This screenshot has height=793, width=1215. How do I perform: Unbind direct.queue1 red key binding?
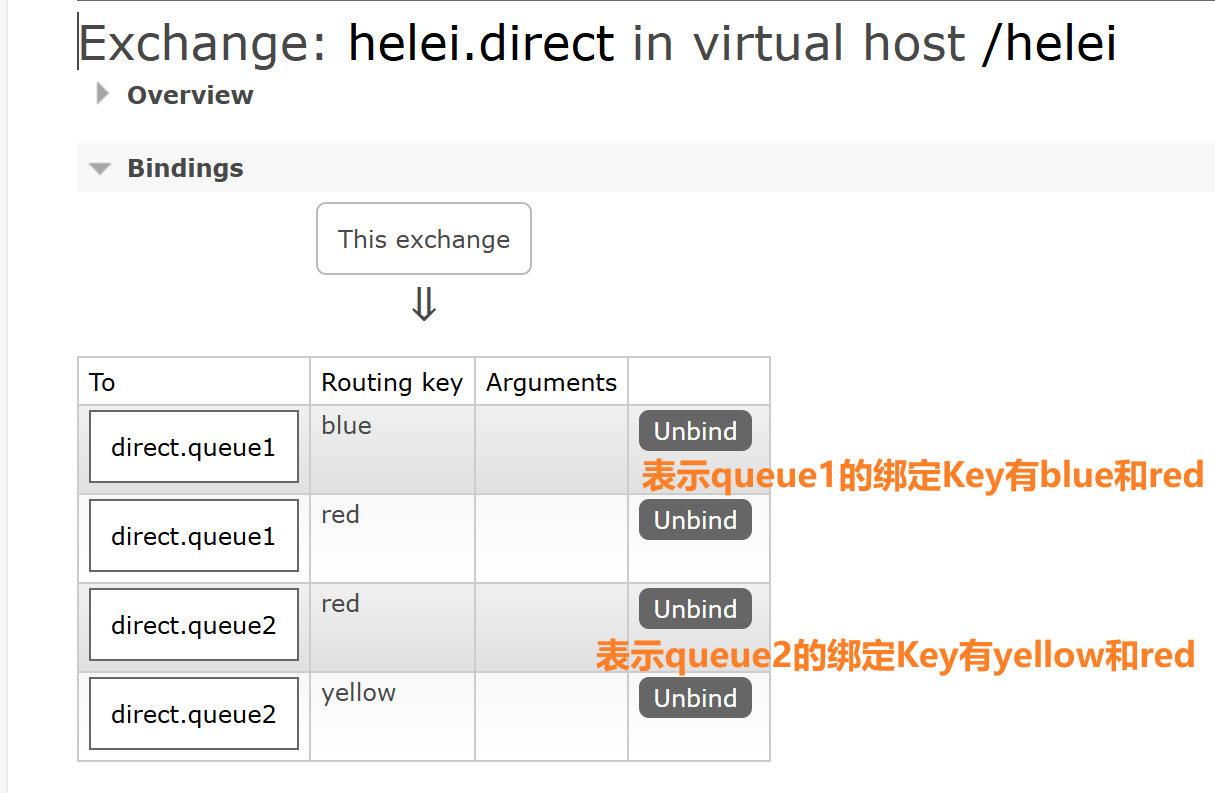click(695, 520)
